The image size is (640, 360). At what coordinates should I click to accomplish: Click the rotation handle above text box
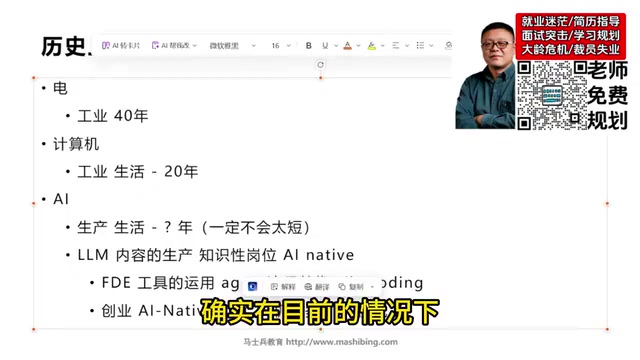pos(320,64)
